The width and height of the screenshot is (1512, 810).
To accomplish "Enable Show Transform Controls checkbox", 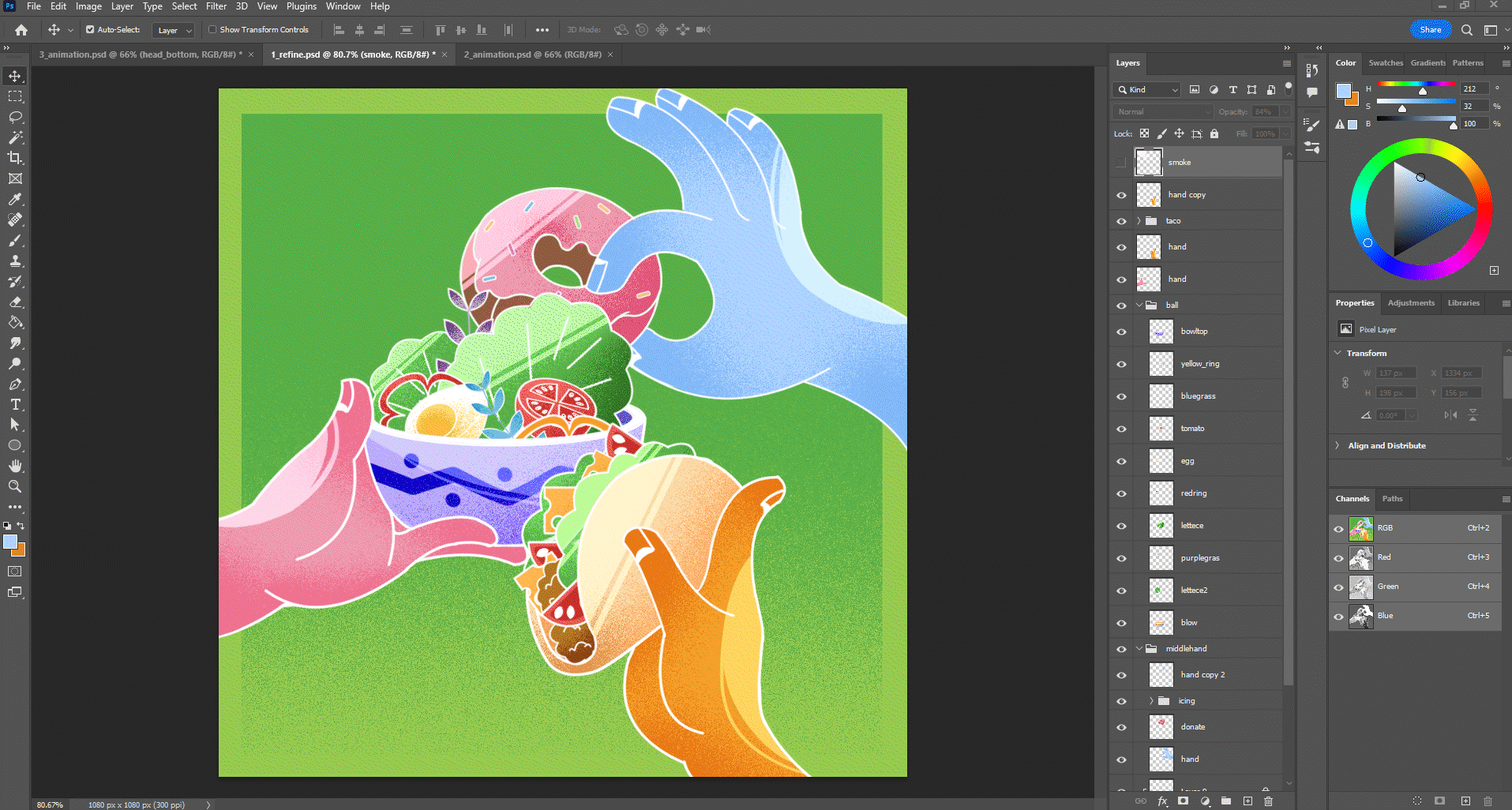I will pos(212,30).
